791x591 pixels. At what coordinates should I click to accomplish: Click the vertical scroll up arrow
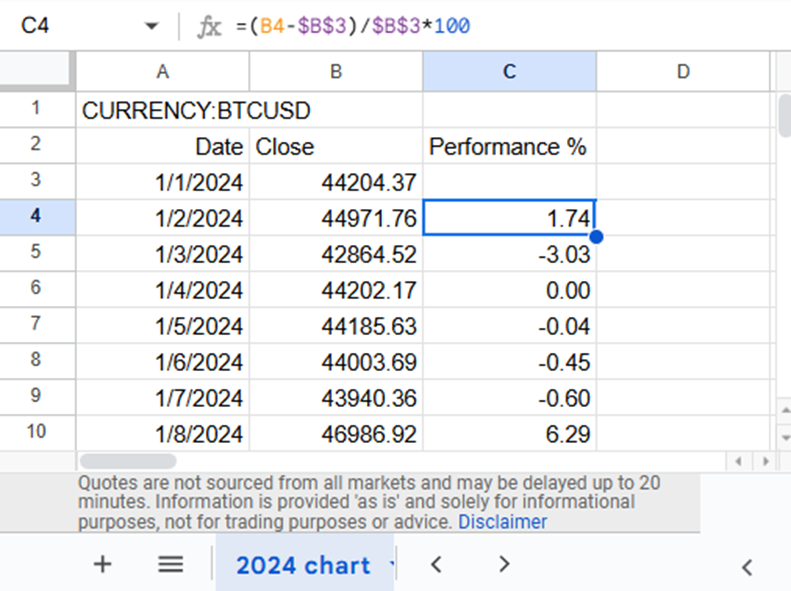pos(785,410)
